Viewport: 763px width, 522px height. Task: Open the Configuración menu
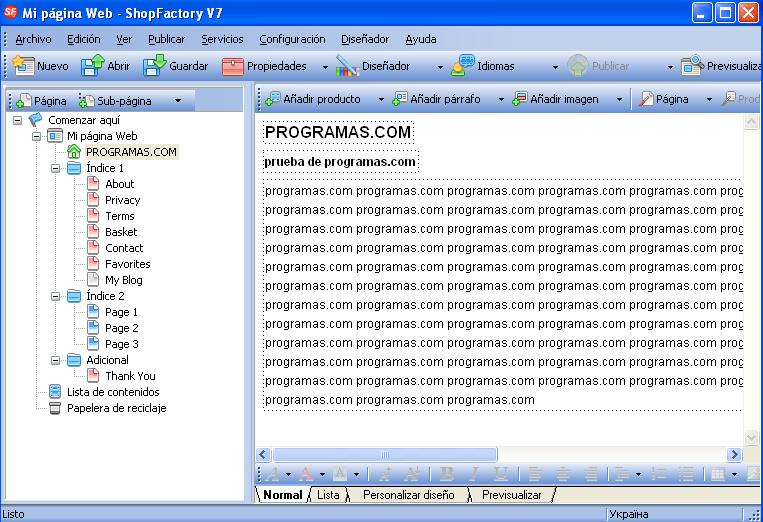292,39
